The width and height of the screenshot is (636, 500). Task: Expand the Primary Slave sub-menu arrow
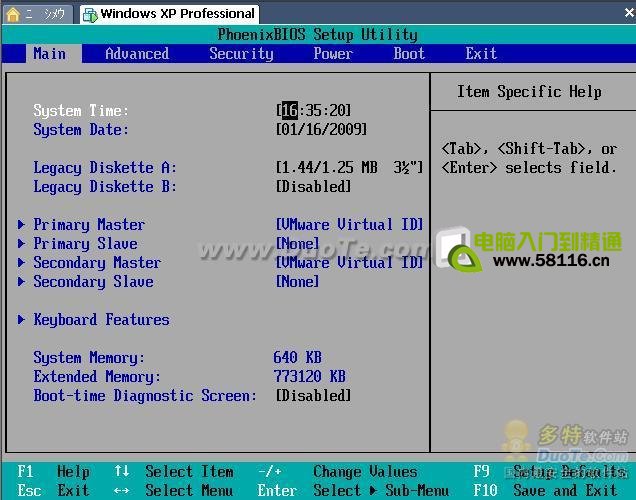[22, 244]
